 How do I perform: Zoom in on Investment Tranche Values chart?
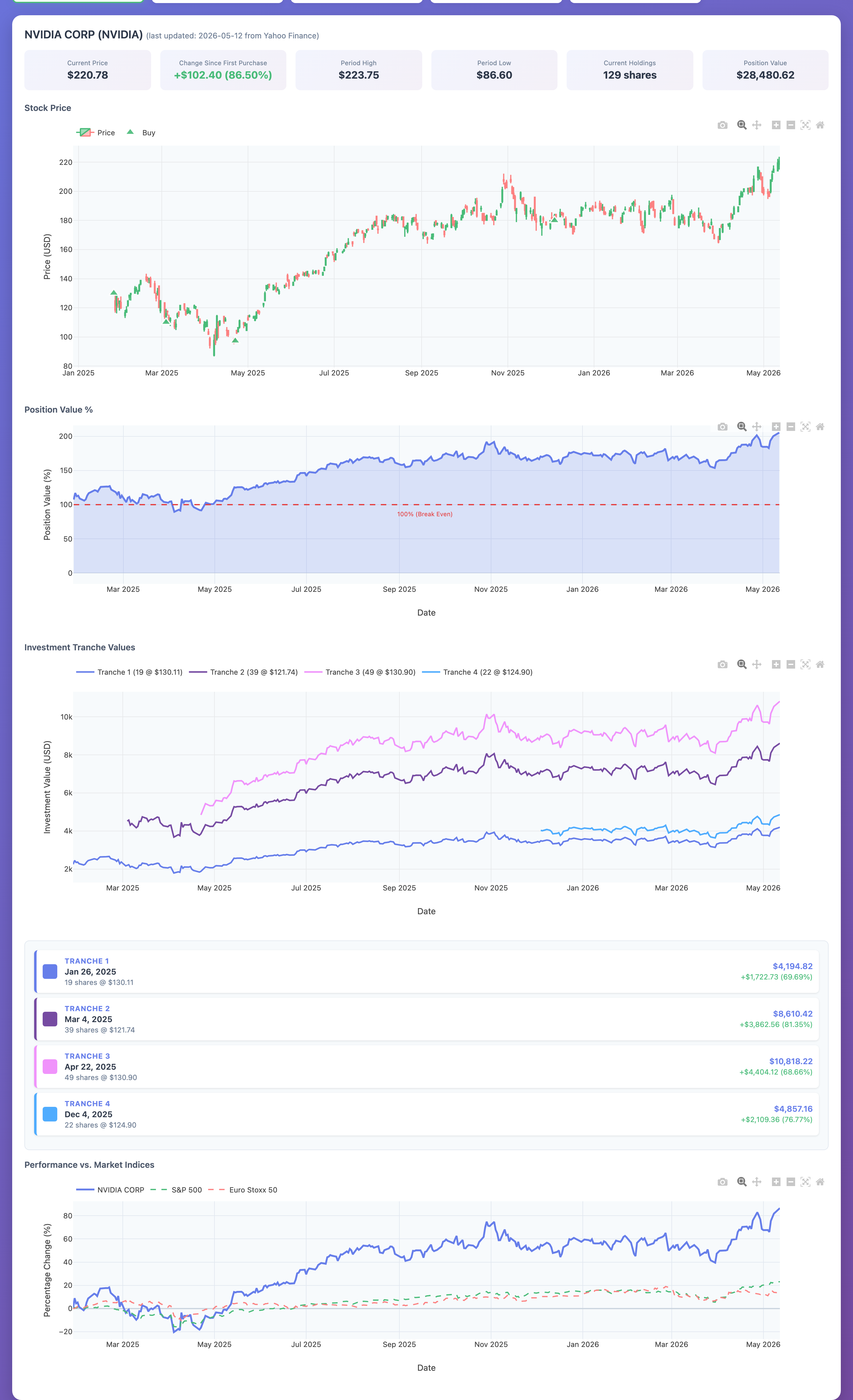[x=776, y=664]
